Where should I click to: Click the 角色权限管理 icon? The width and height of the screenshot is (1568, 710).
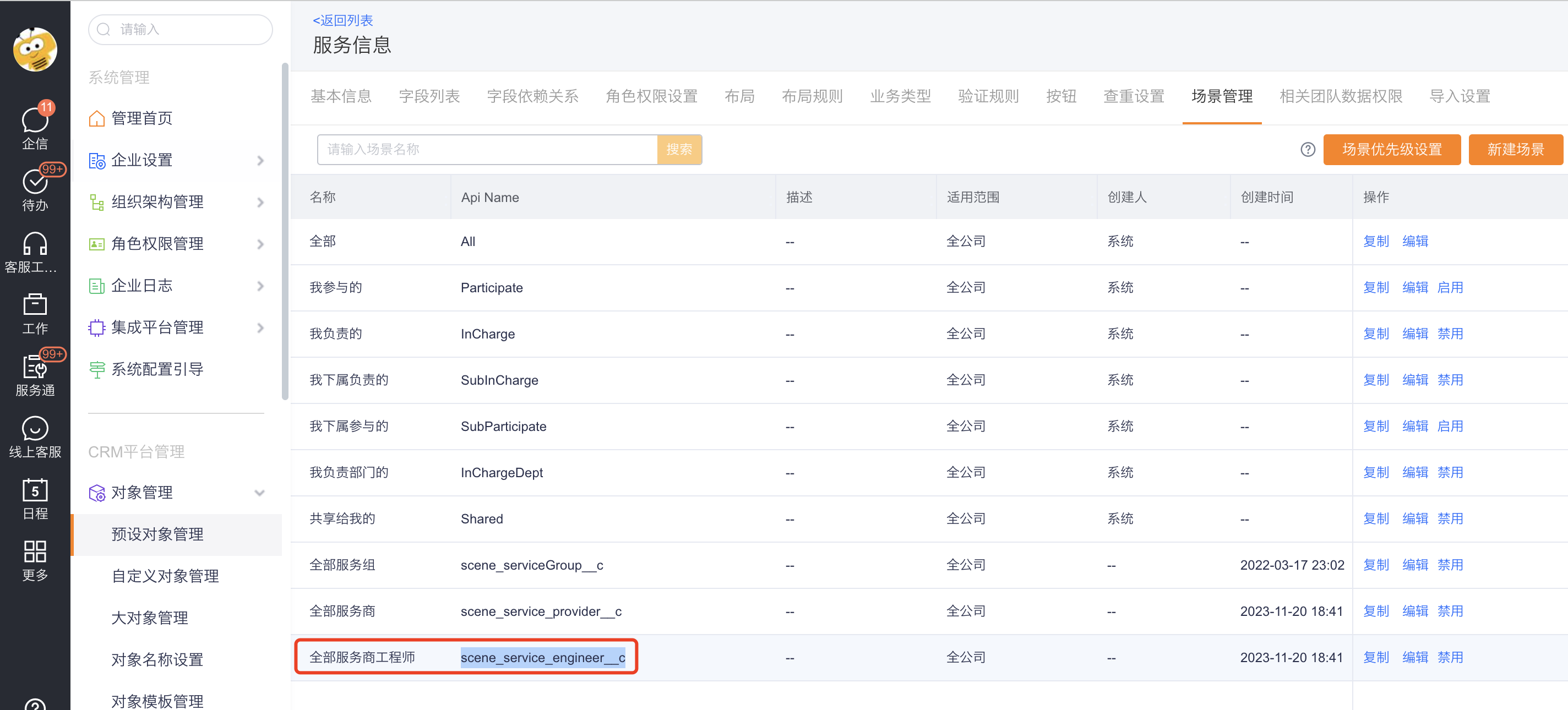coord(97,244)
